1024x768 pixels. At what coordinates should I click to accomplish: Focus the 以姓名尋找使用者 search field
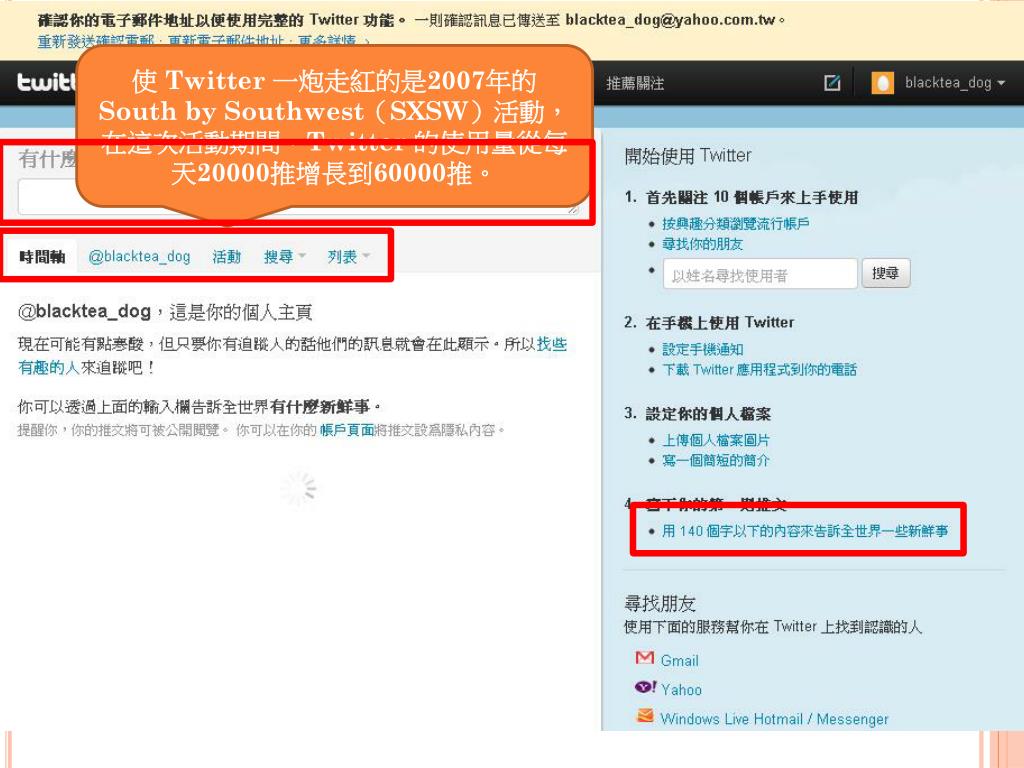(x=760, y=274)
